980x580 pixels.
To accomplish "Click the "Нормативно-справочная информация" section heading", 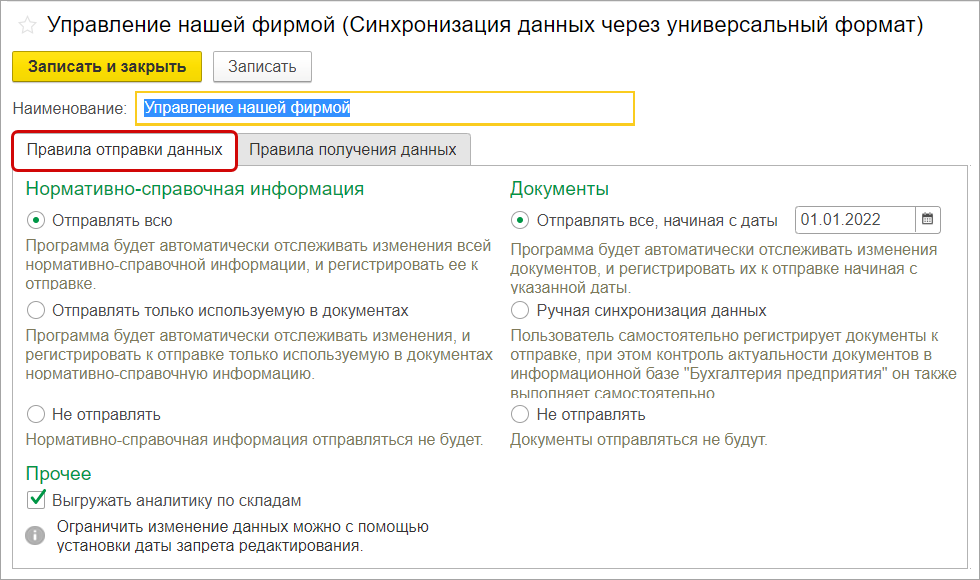I will [x=195, y=188].
